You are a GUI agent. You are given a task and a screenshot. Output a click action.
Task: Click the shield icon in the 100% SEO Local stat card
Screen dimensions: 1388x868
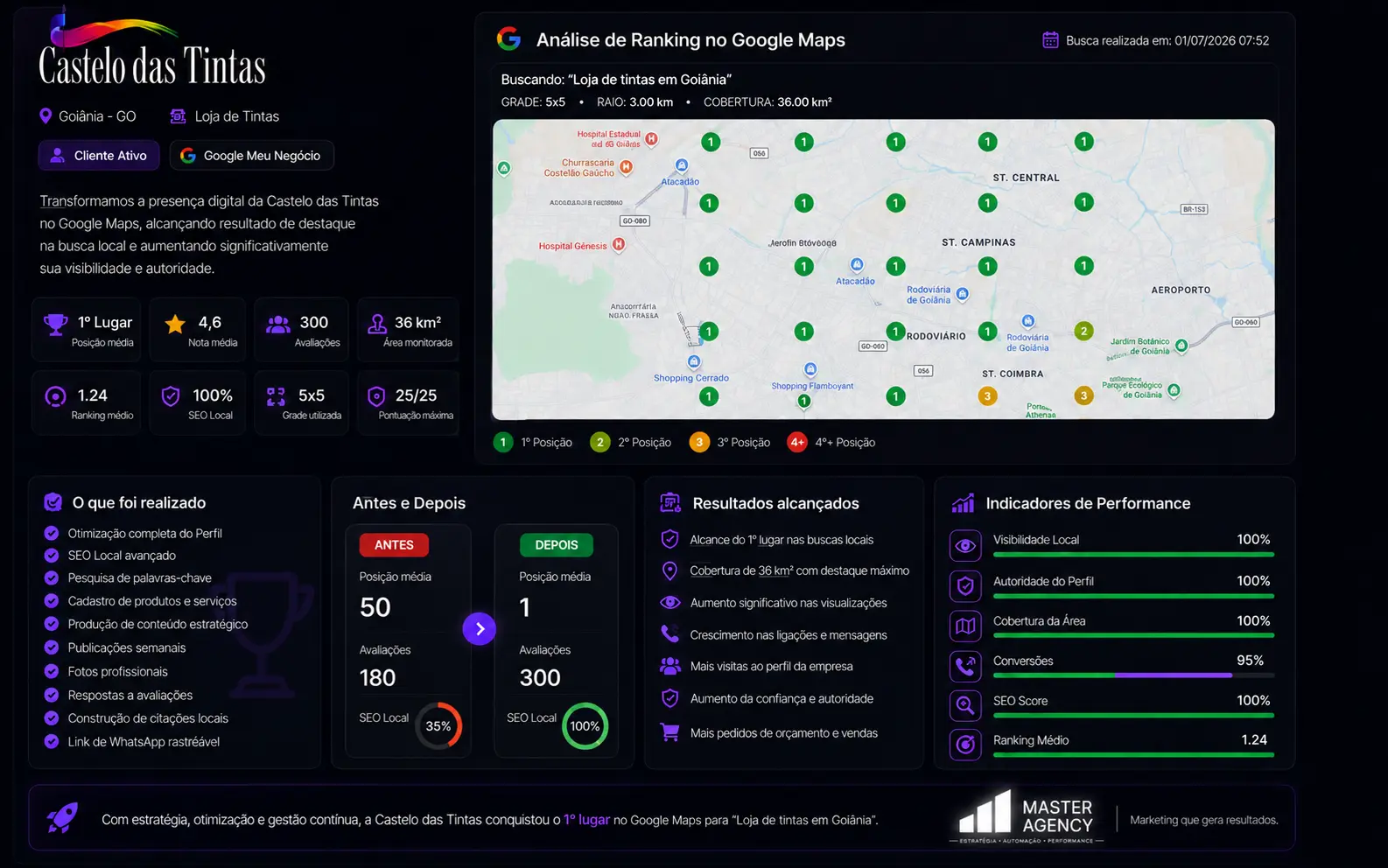point(171,396)
